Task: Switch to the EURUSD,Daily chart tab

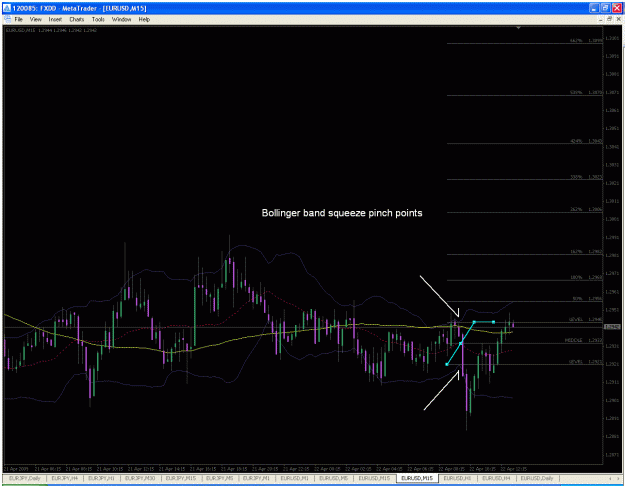Action: (537, 478)
